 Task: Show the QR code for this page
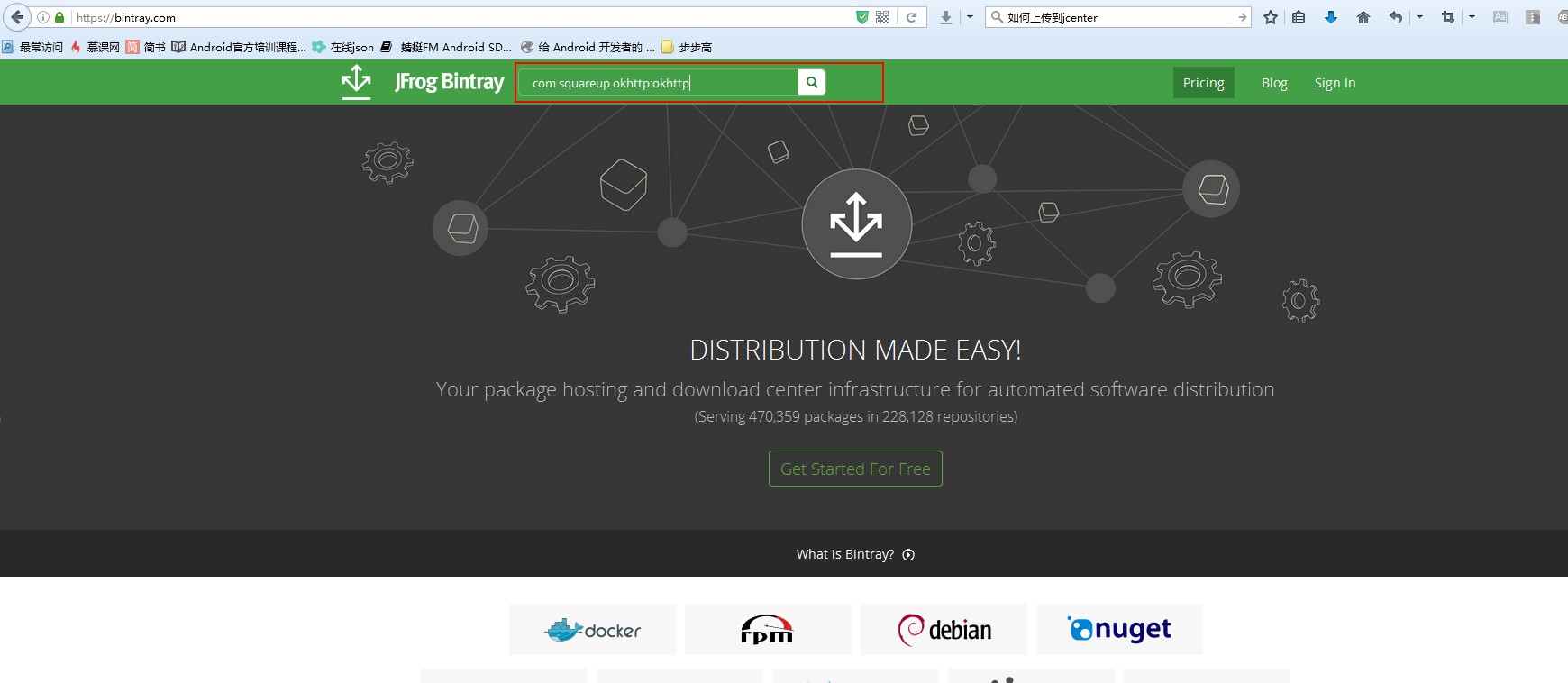(x=882, y=17)
